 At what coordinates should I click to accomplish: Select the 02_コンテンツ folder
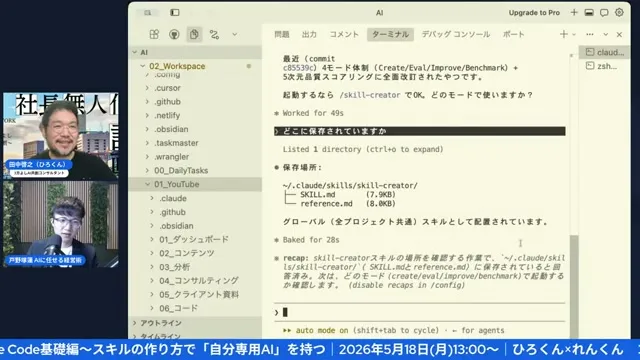point(195,253)
